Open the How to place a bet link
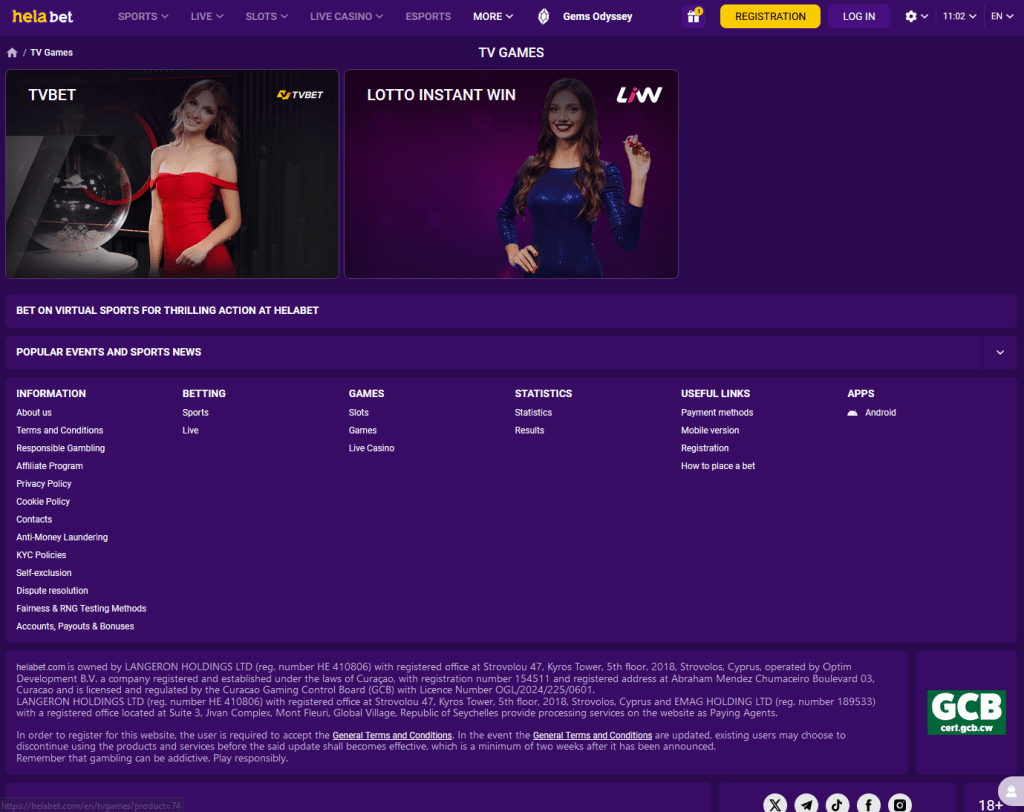The image size is (1024, 812). coord(718,466)
